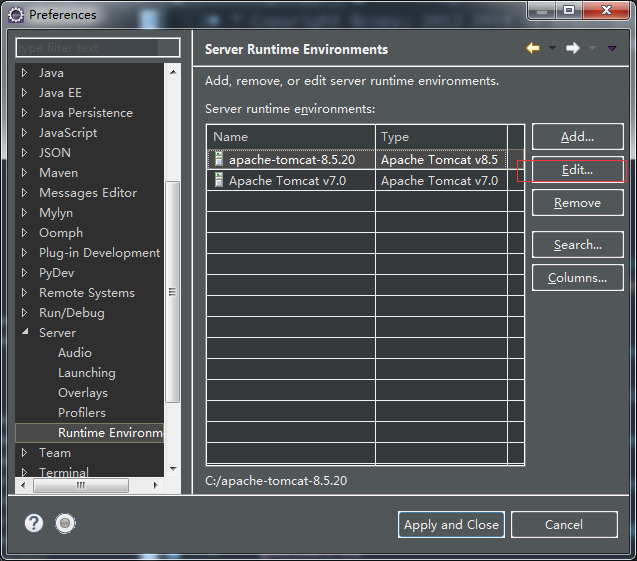637x561 pixels.
Task: Open the purple view menu triangle
Action: 612,48
